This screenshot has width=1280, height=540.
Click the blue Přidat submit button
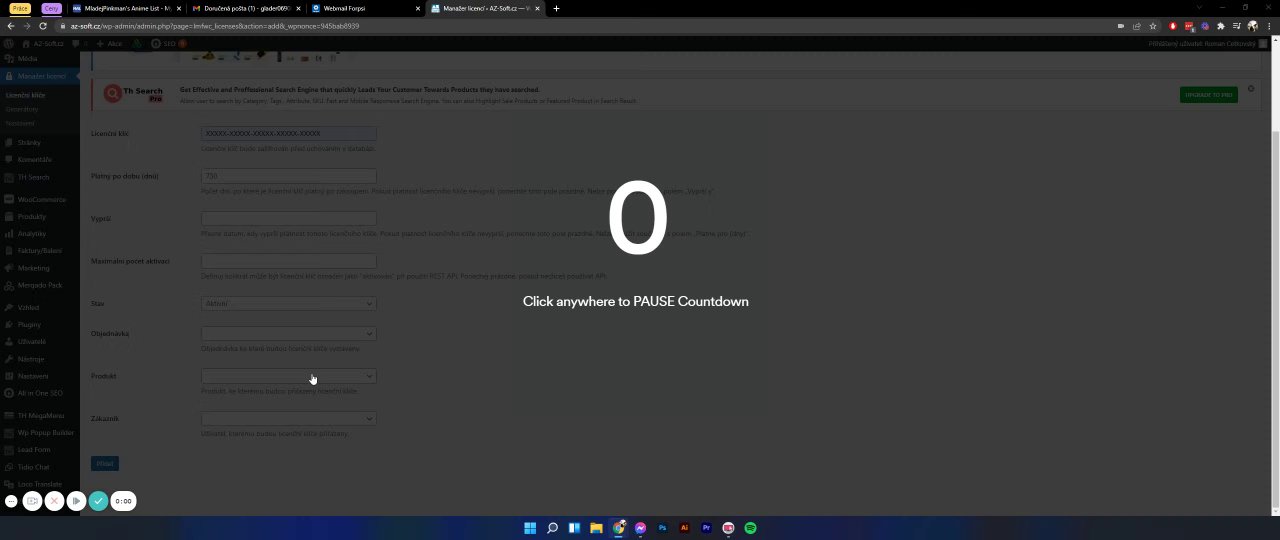[105, 463]
